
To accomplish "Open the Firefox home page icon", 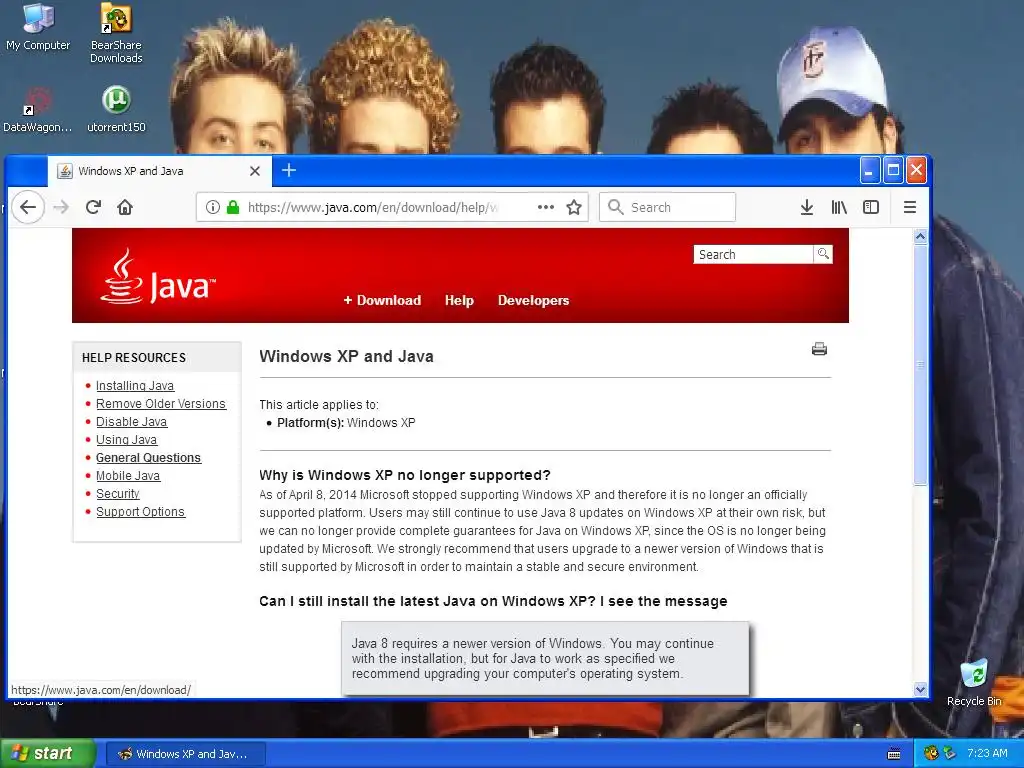I will click(x=125, y=207).
